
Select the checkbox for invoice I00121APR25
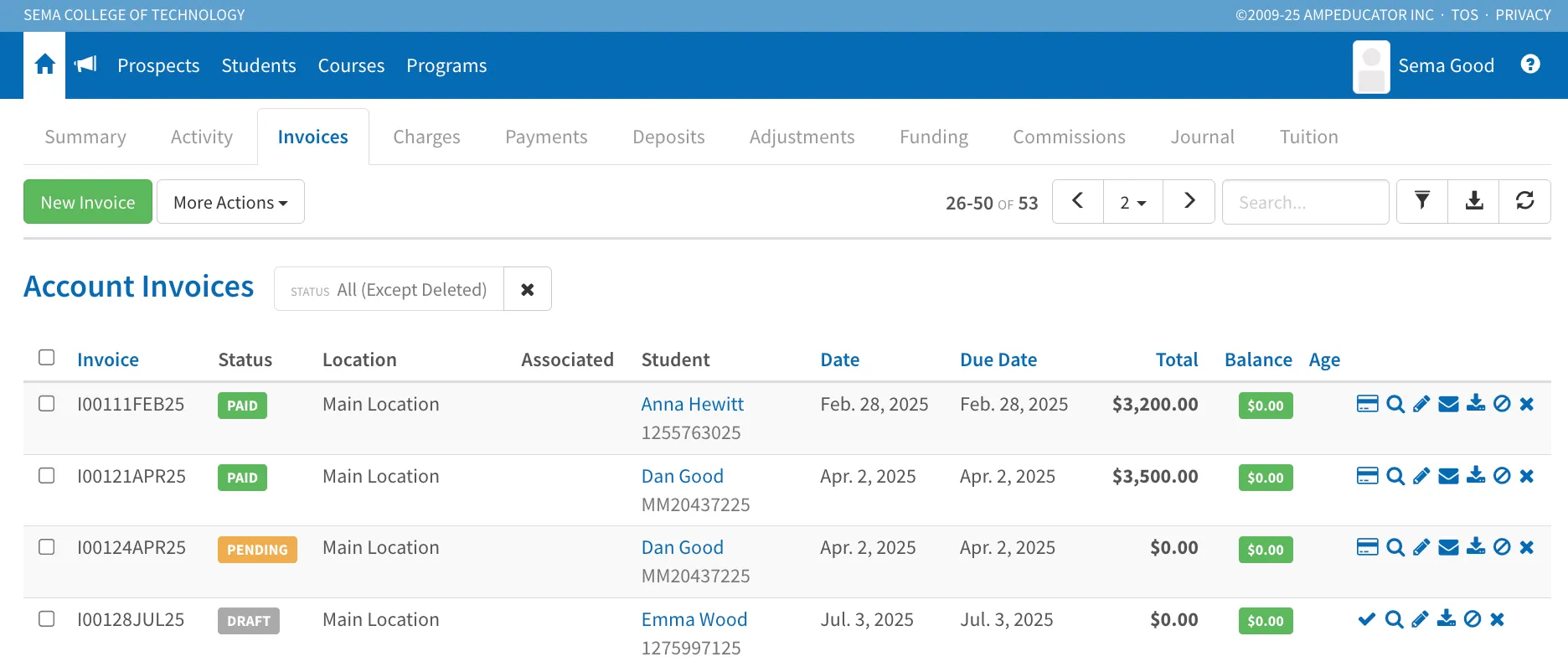pos(47,475)
